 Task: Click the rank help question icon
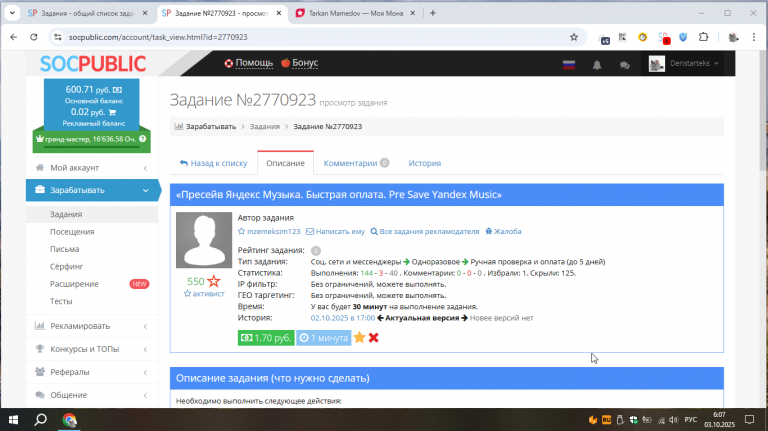click(143, 139)
